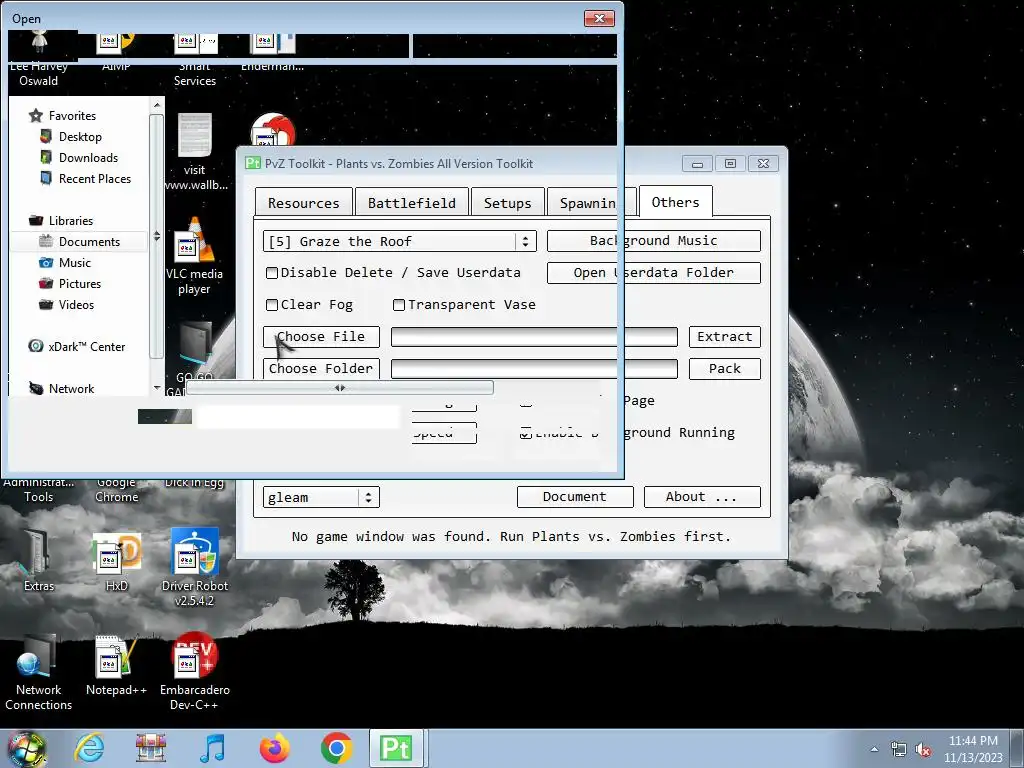
Task: Select Videos library
Action: tap(76, 304)
